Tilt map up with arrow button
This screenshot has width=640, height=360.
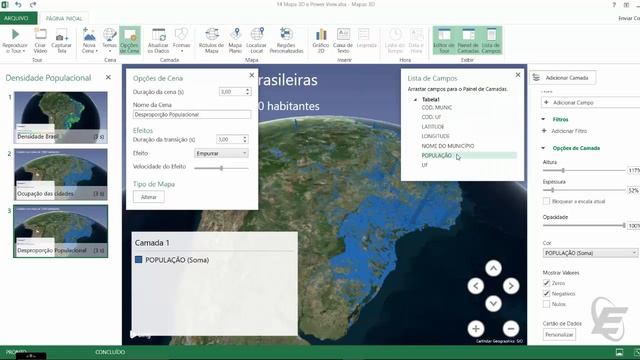click(493, 268)
